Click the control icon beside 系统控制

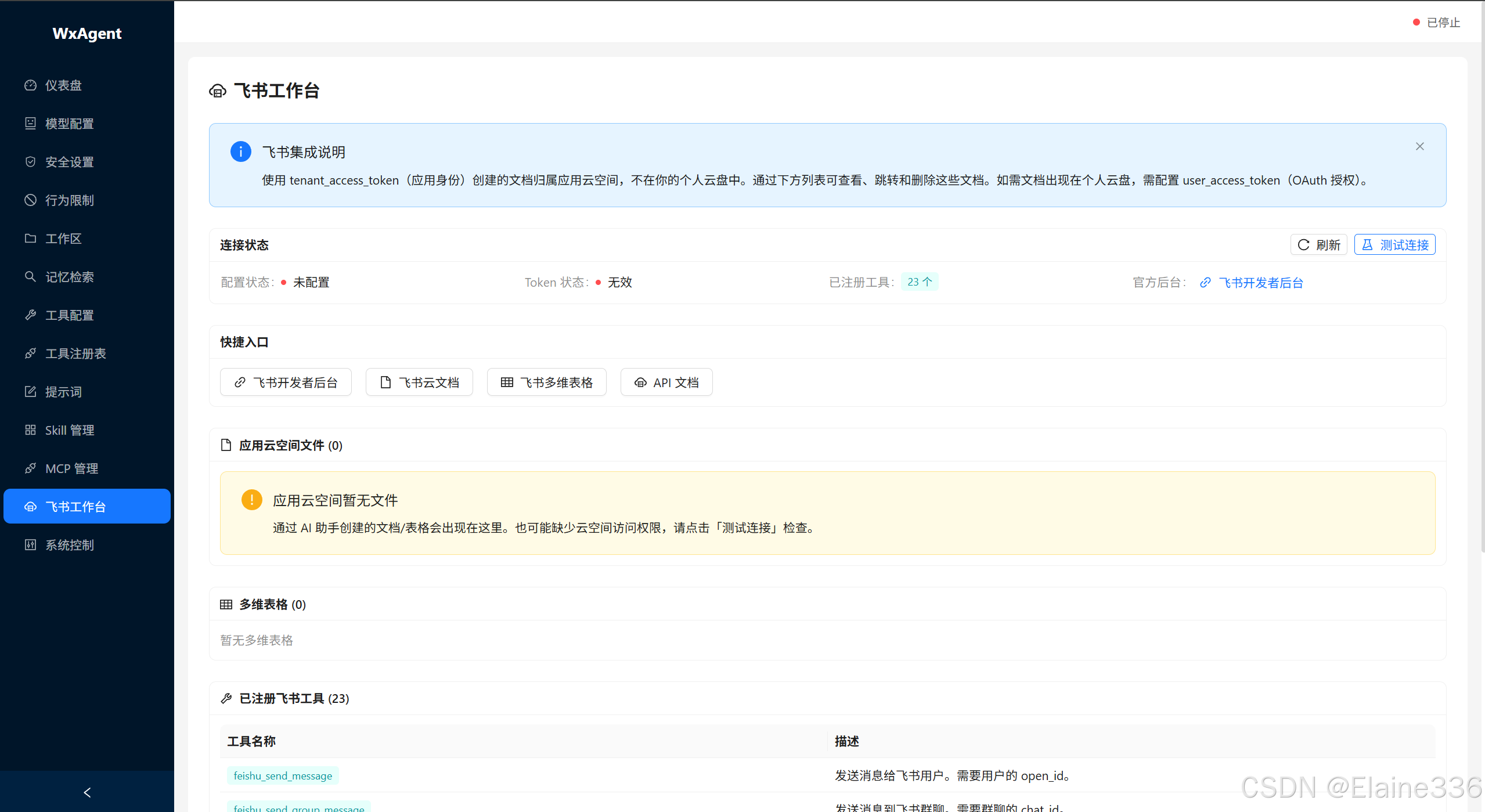tap(31, 545)
